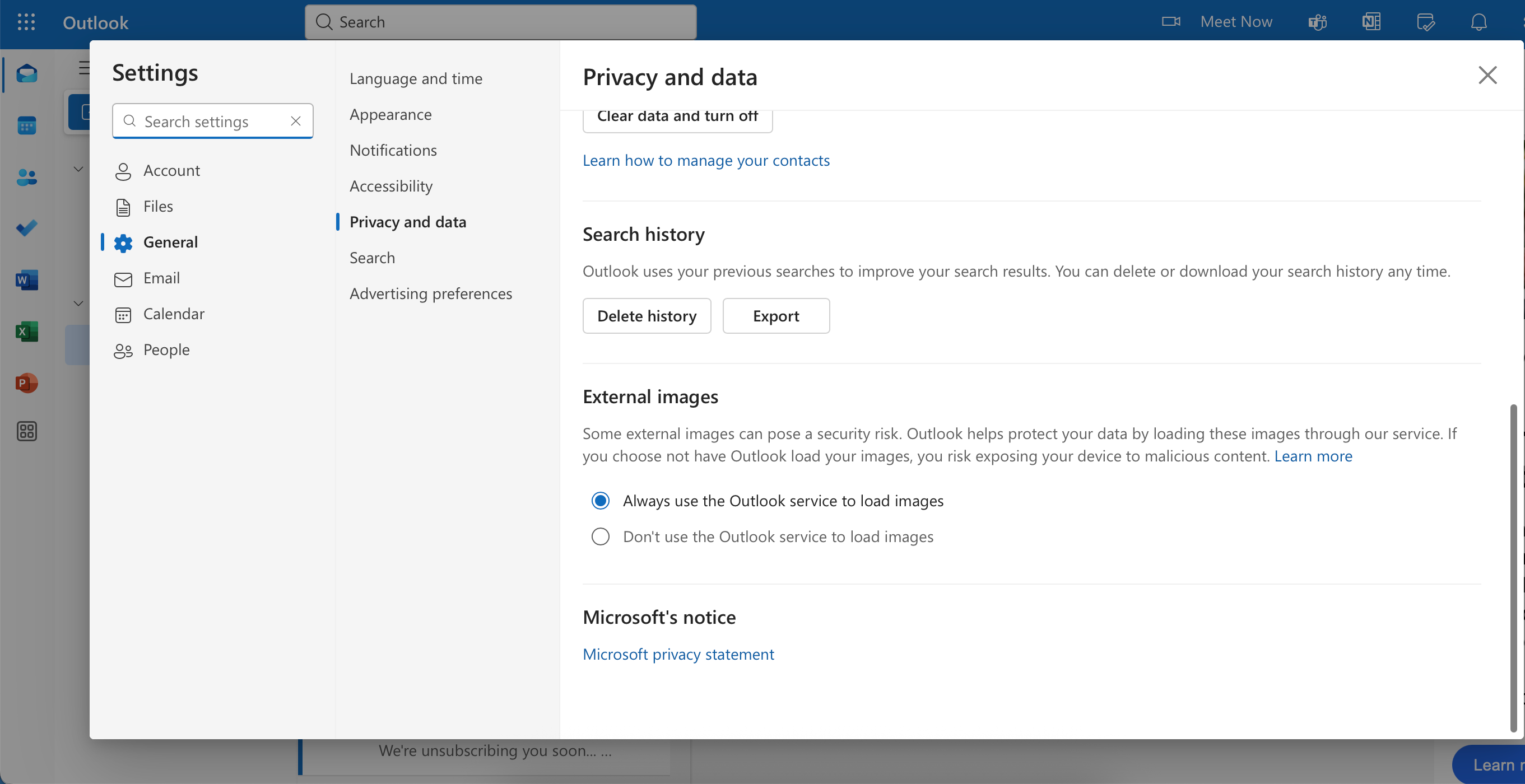Screen dimensions: 1525x784
Task: Switch to the Advertising preferences section
Action: (x=430, y=293)
